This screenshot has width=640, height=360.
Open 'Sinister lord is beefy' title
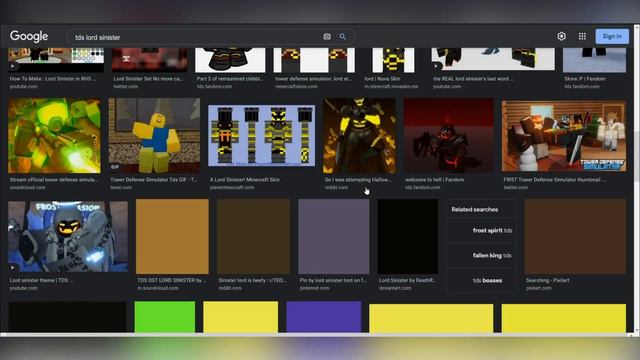(x=252, y=280)
